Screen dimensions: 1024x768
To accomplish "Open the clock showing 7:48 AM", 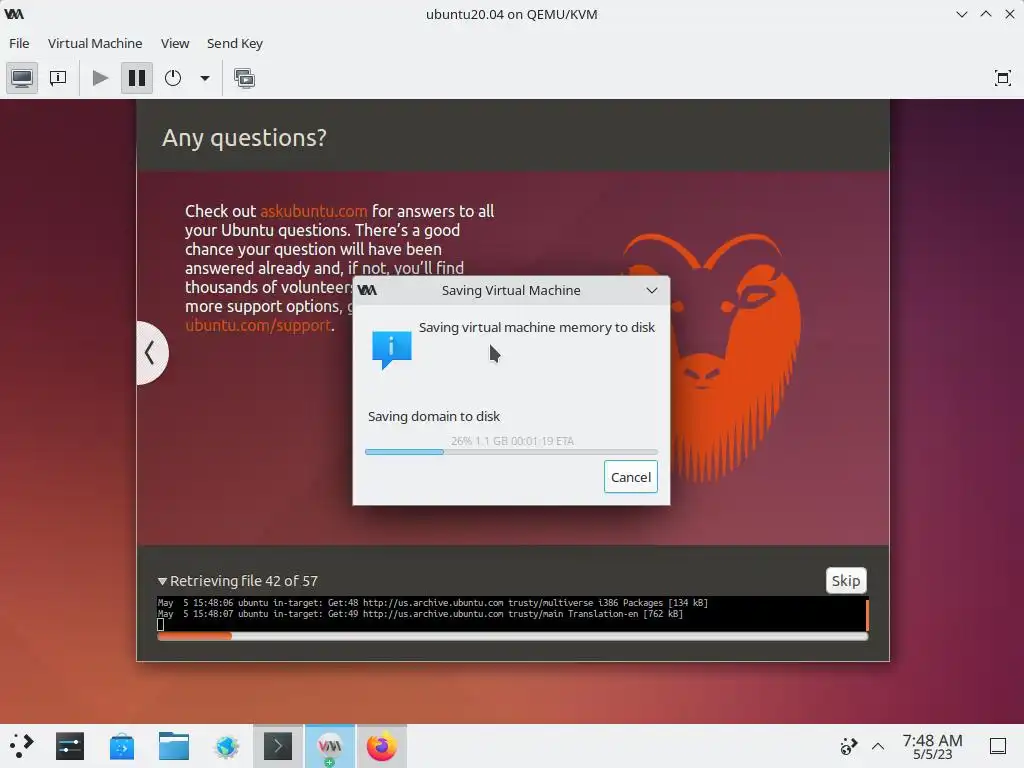I will click(932, 746).
